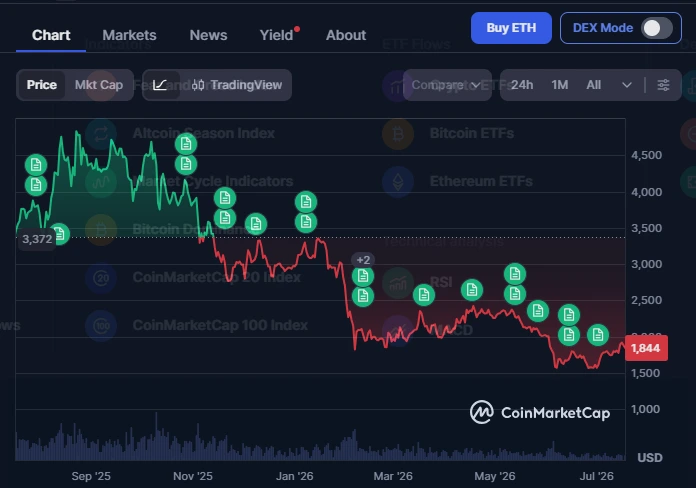
Task: Open upper news marker of leftmost pair
Action: tap(36, 165)
